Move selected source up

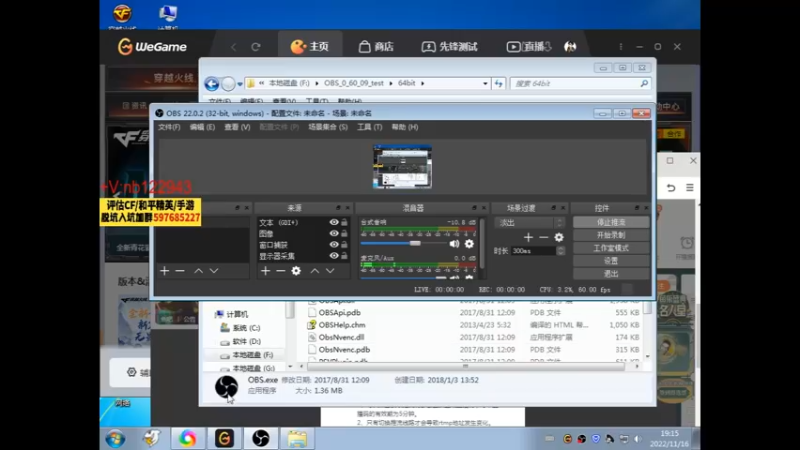[315, 271]
